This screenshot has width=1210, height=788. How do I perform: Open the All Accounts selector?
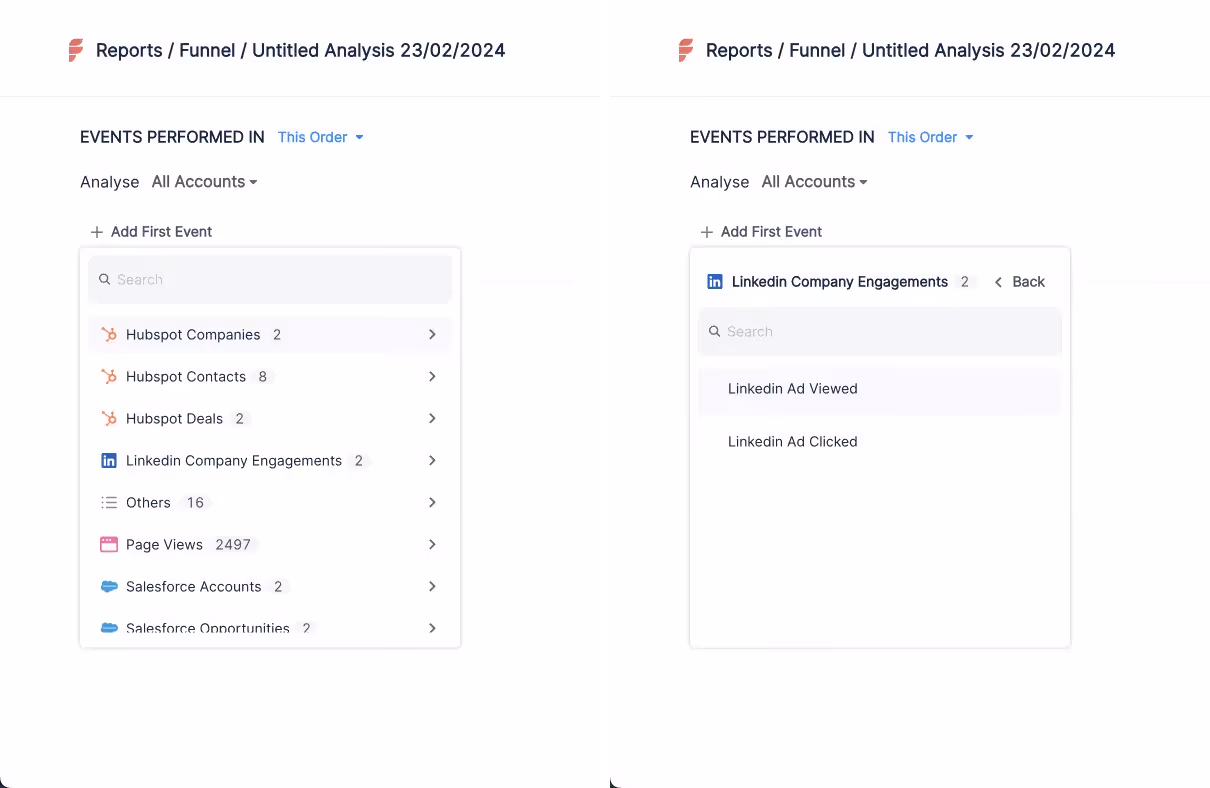coord(203,181)
